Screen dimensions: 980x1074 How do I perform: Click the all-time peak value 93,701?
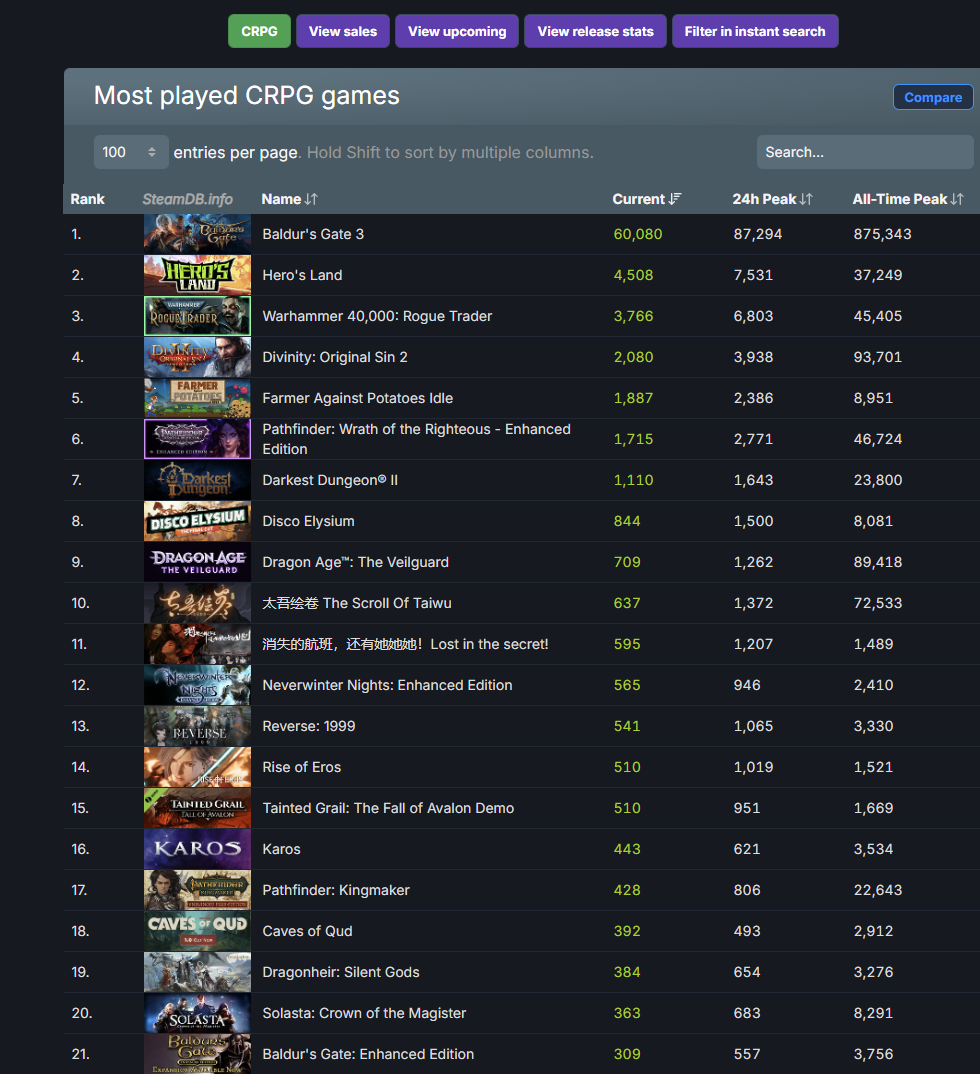pos(877,358)
